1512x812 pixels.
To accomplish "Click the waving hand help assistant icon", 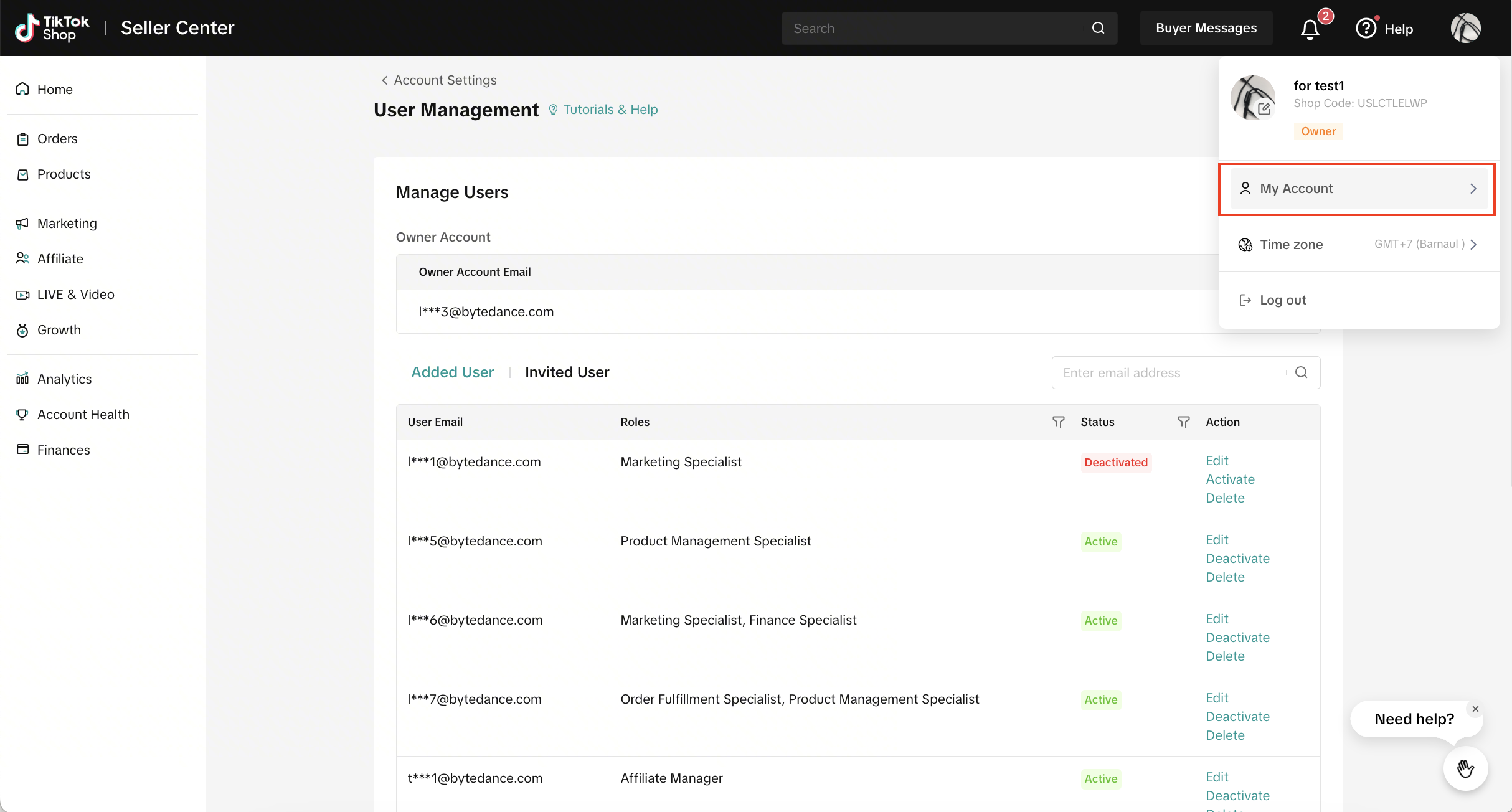I will point(1465,768).
